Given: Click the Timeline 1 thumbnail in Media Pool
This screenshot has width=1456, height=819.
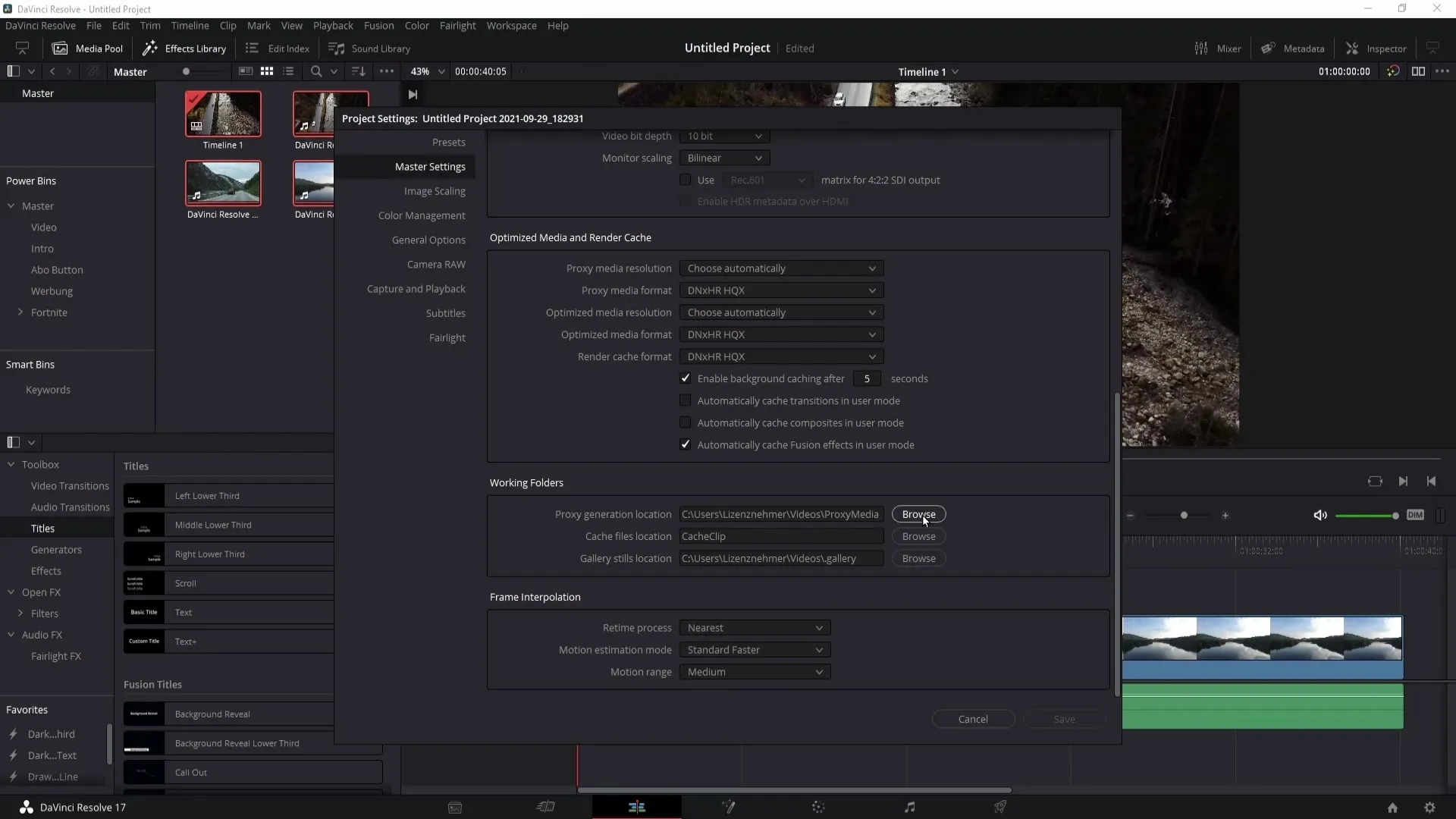Looking at the screenshot, I should (x=224, y=114).
